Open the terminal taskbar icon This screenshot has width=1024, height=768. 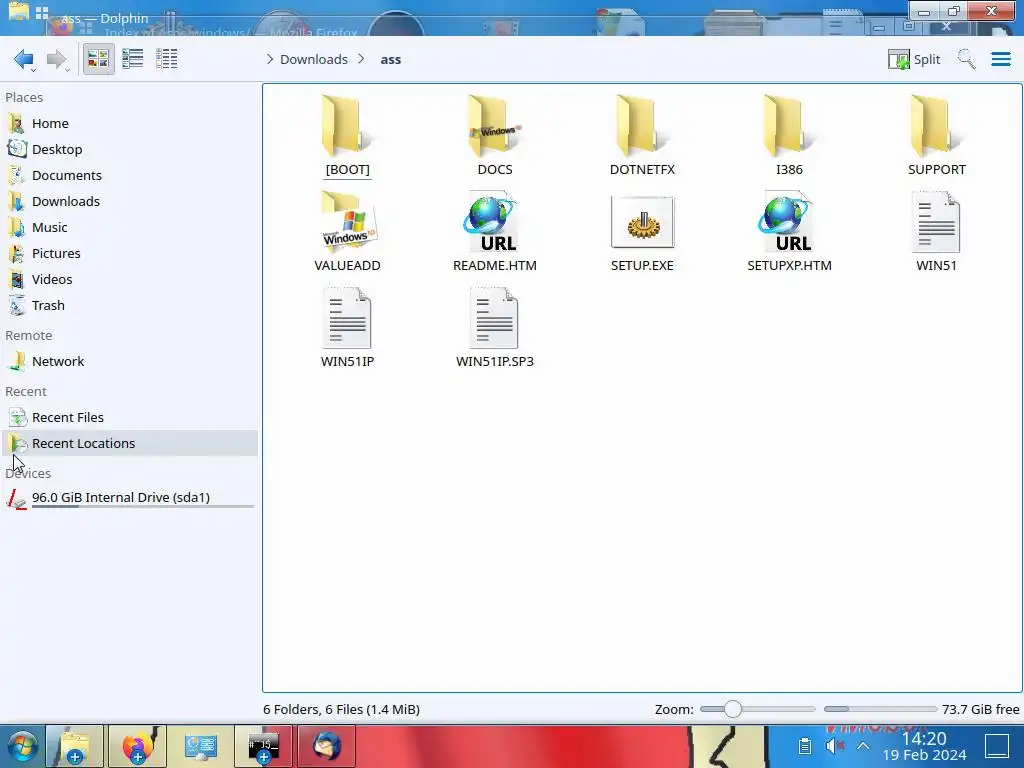[x=263, y=746]
